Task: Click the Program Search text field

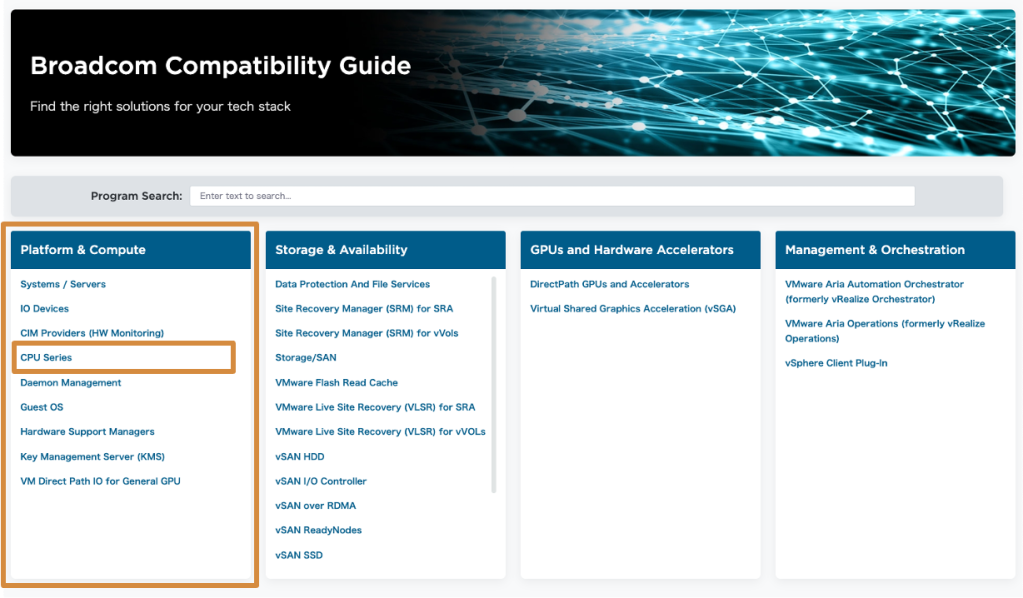Action: click(x=552, y=196)
